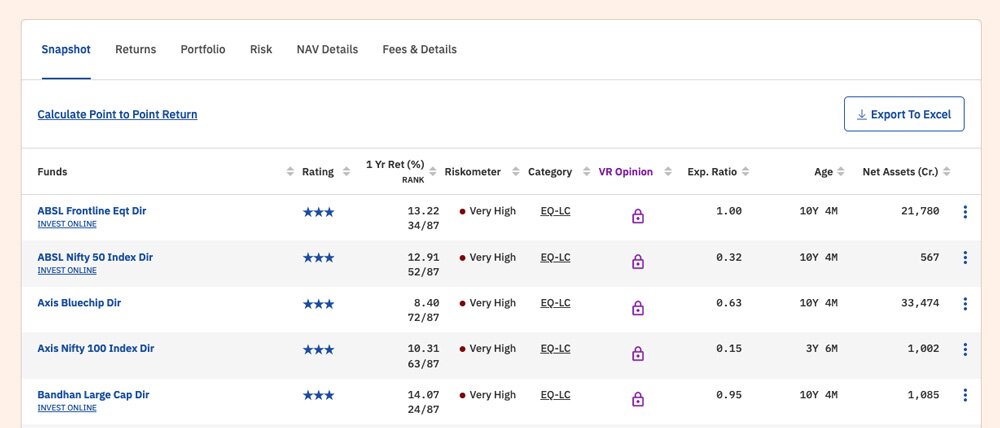Sort by Age column arrows

[841, 172]
